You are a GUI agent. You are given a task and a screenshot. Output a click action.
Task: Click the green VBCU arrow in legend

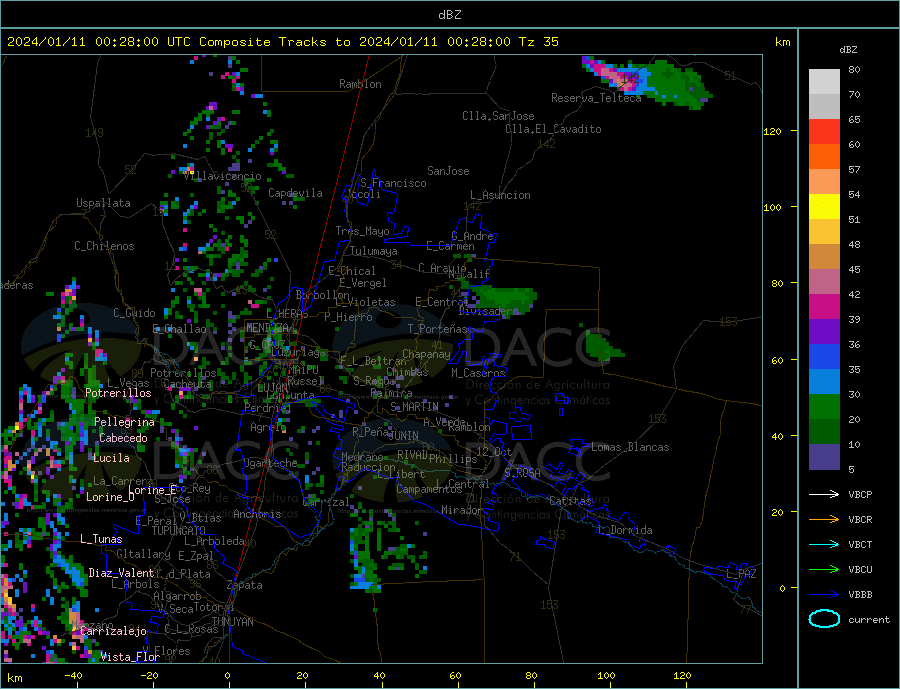point(824,570)
